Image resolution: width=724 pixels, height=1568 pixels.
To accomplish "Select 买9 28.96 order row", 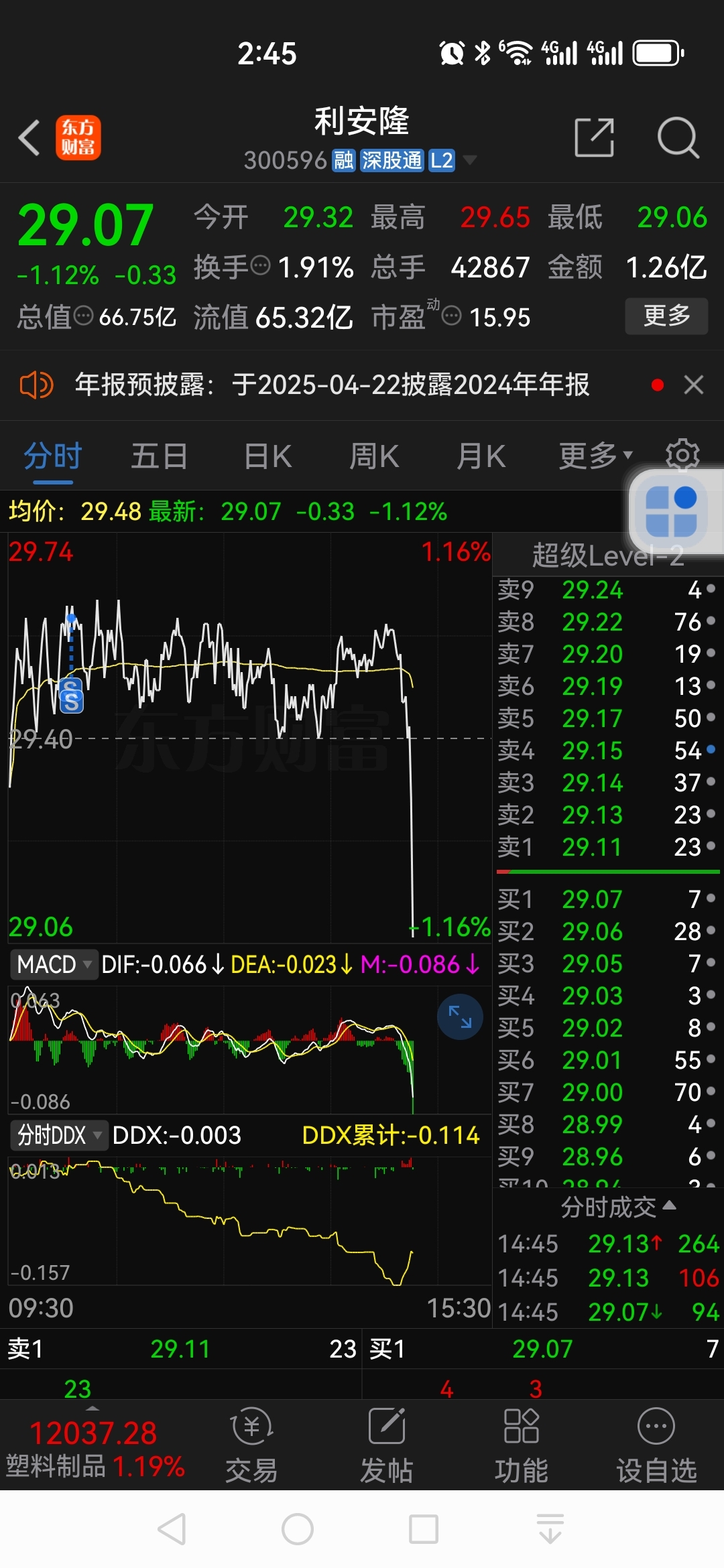I will coord(607,1157).
